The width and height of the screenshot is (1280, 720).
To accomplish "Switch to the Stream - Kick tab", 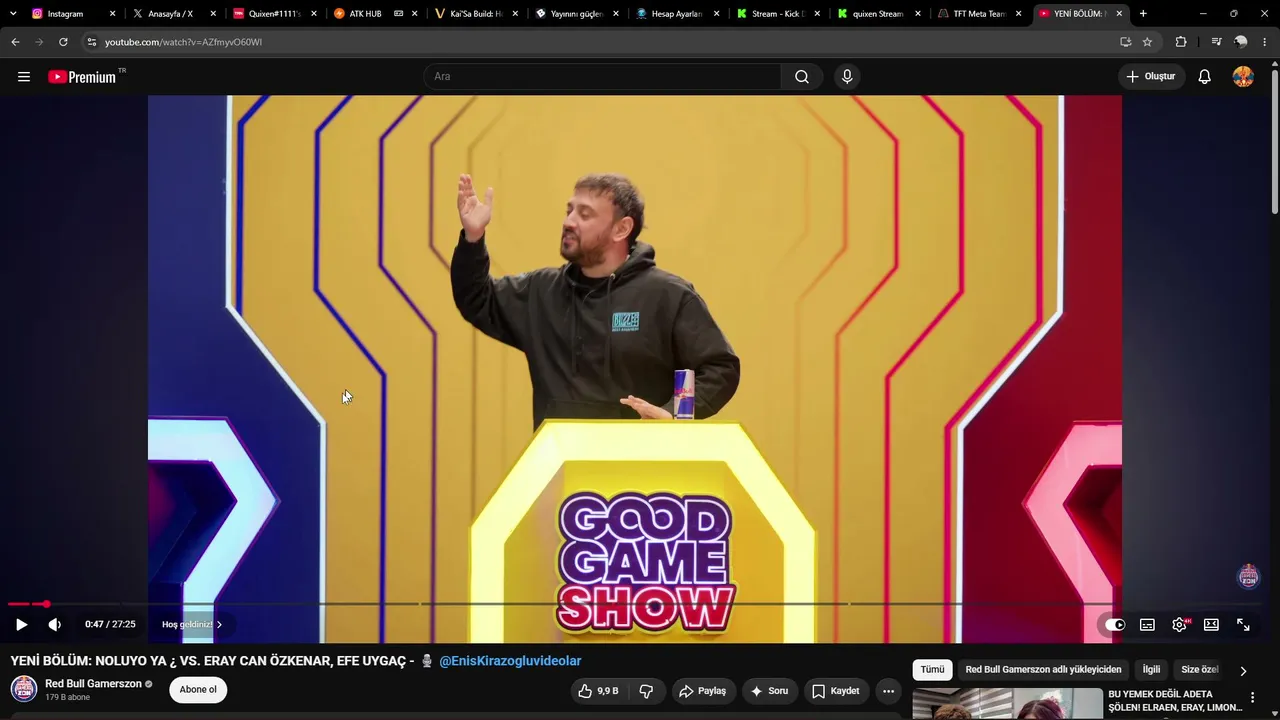I will tap(777, 14).
